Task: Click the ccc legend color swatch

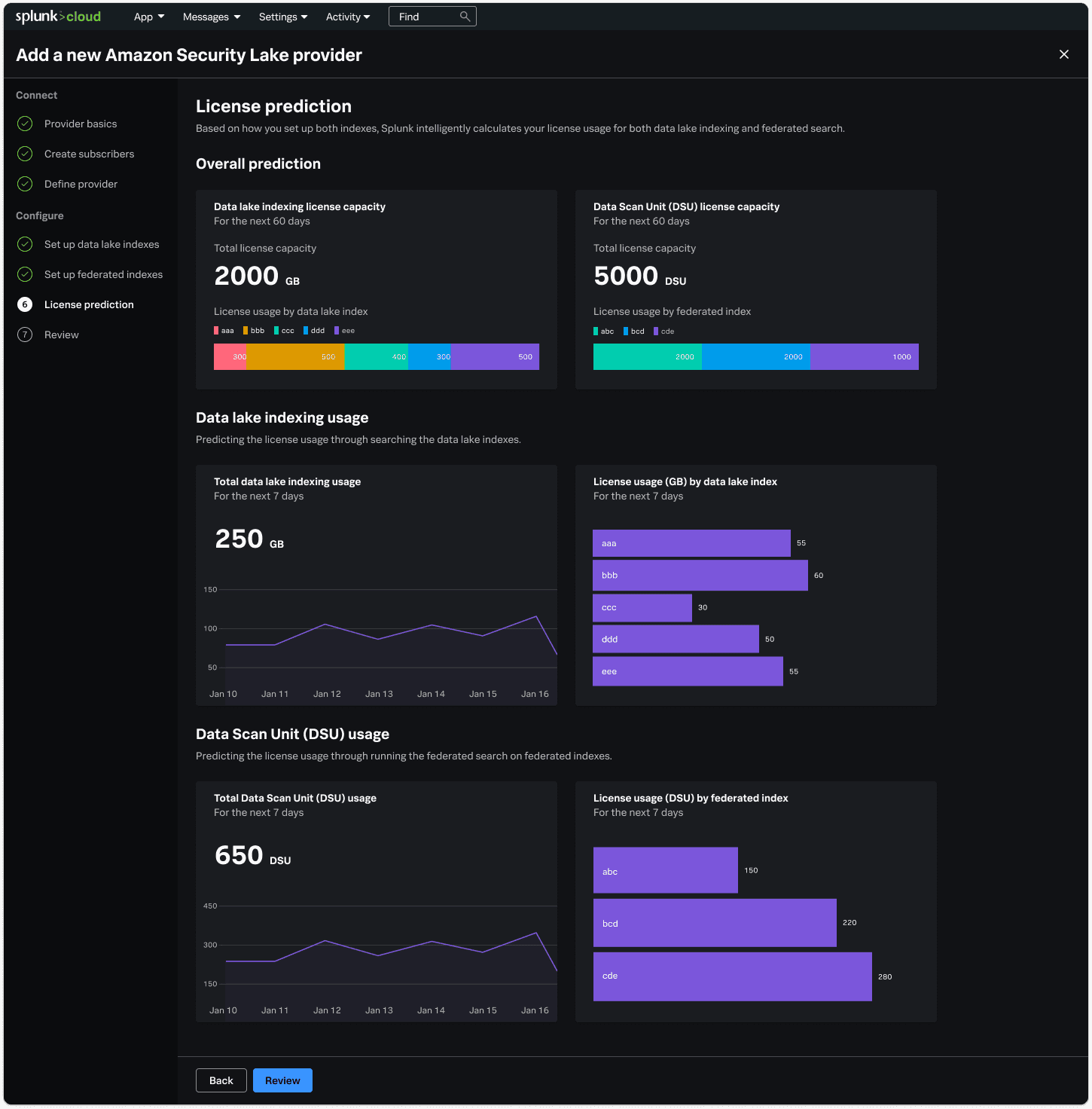Action: pyautogui.click(x=276, y=331)
